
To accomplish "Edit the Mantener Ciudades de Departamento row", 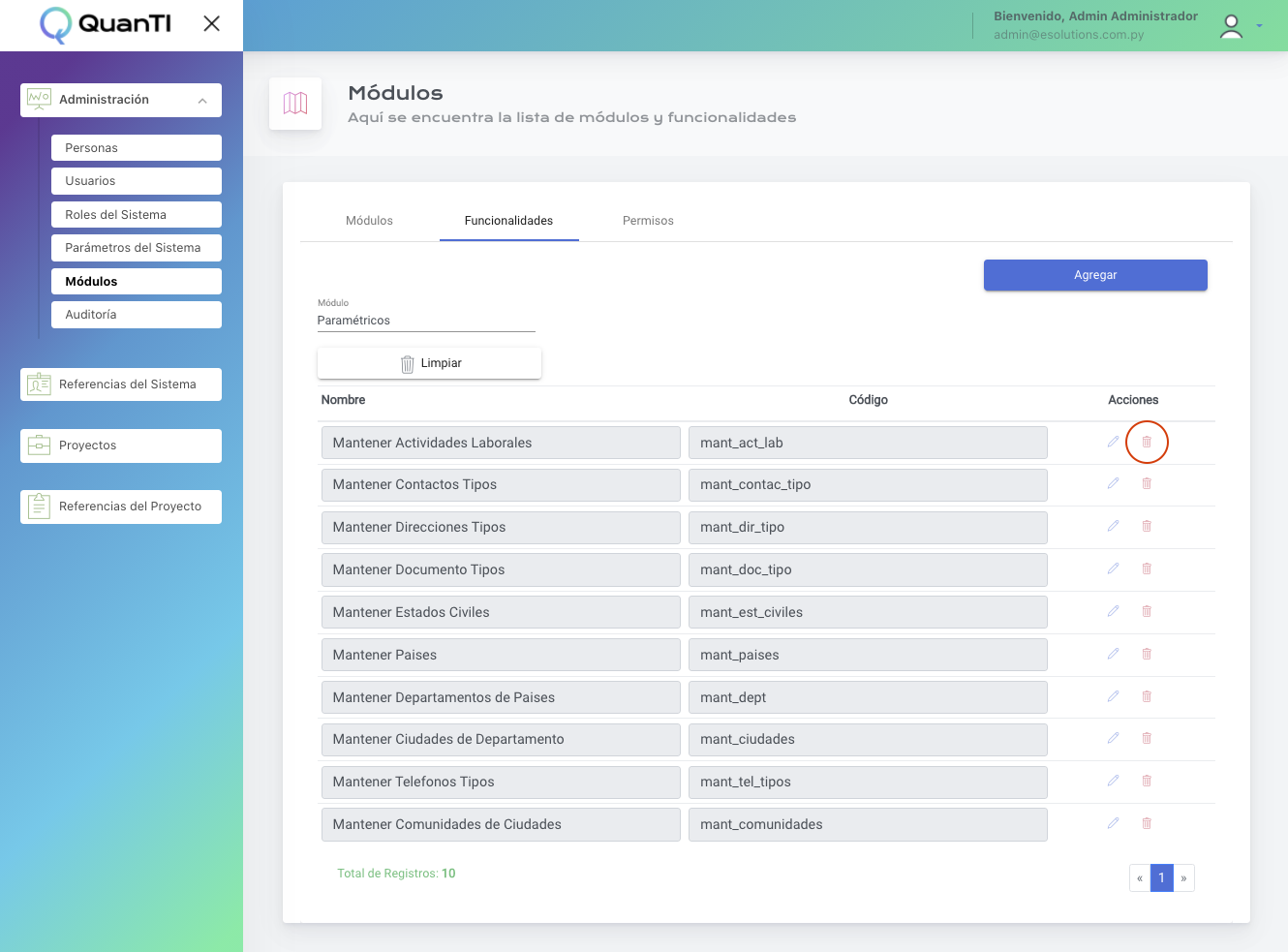I will click(x=1113, y=738).
